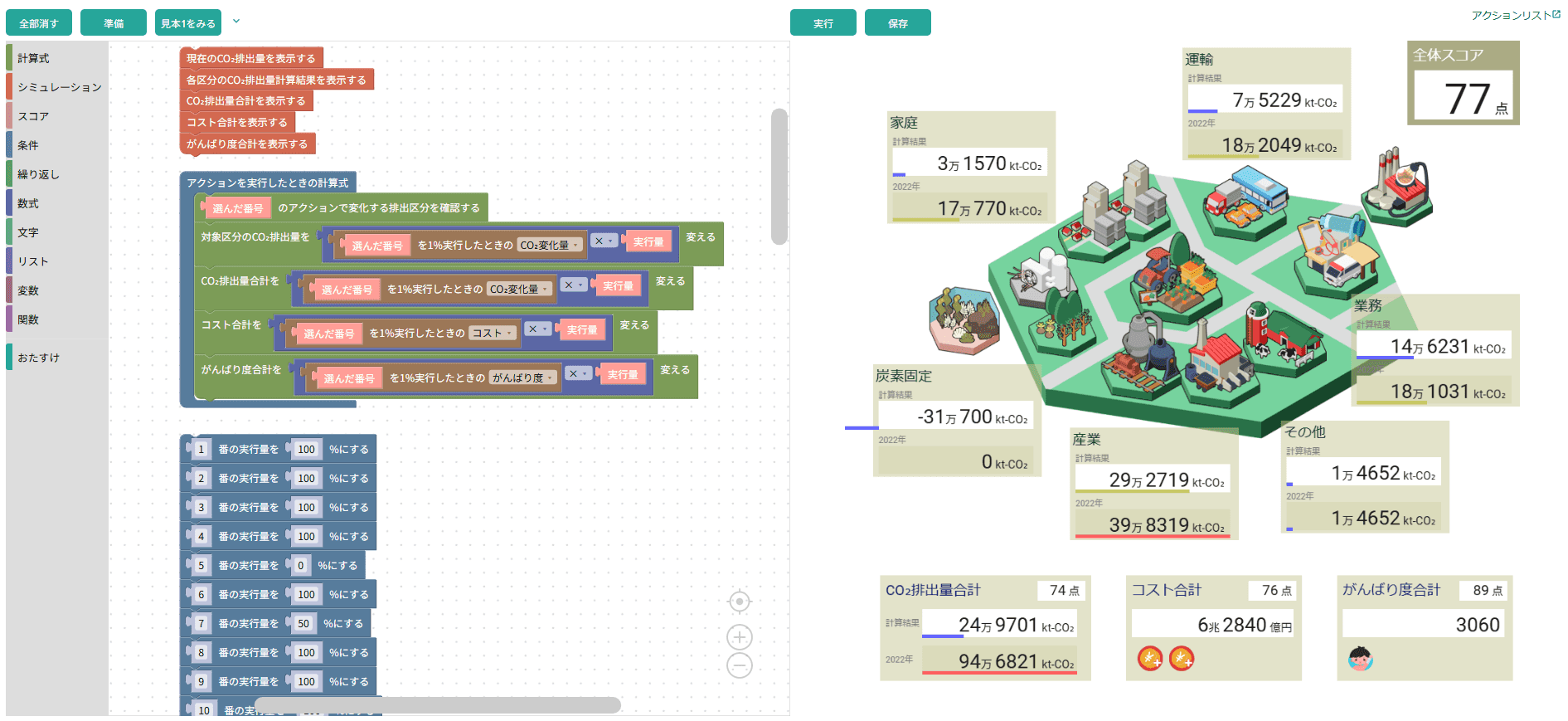This screenshot has width=1568, height=721.
Task: Open the アクションリスト link
Action: (x=1515, y=15)
